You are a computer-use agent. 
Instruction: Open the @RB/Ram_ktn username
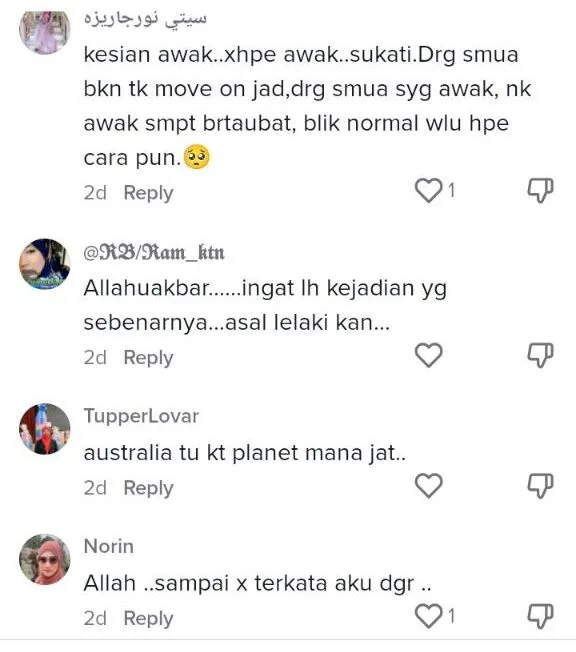[x=154, y=252]
